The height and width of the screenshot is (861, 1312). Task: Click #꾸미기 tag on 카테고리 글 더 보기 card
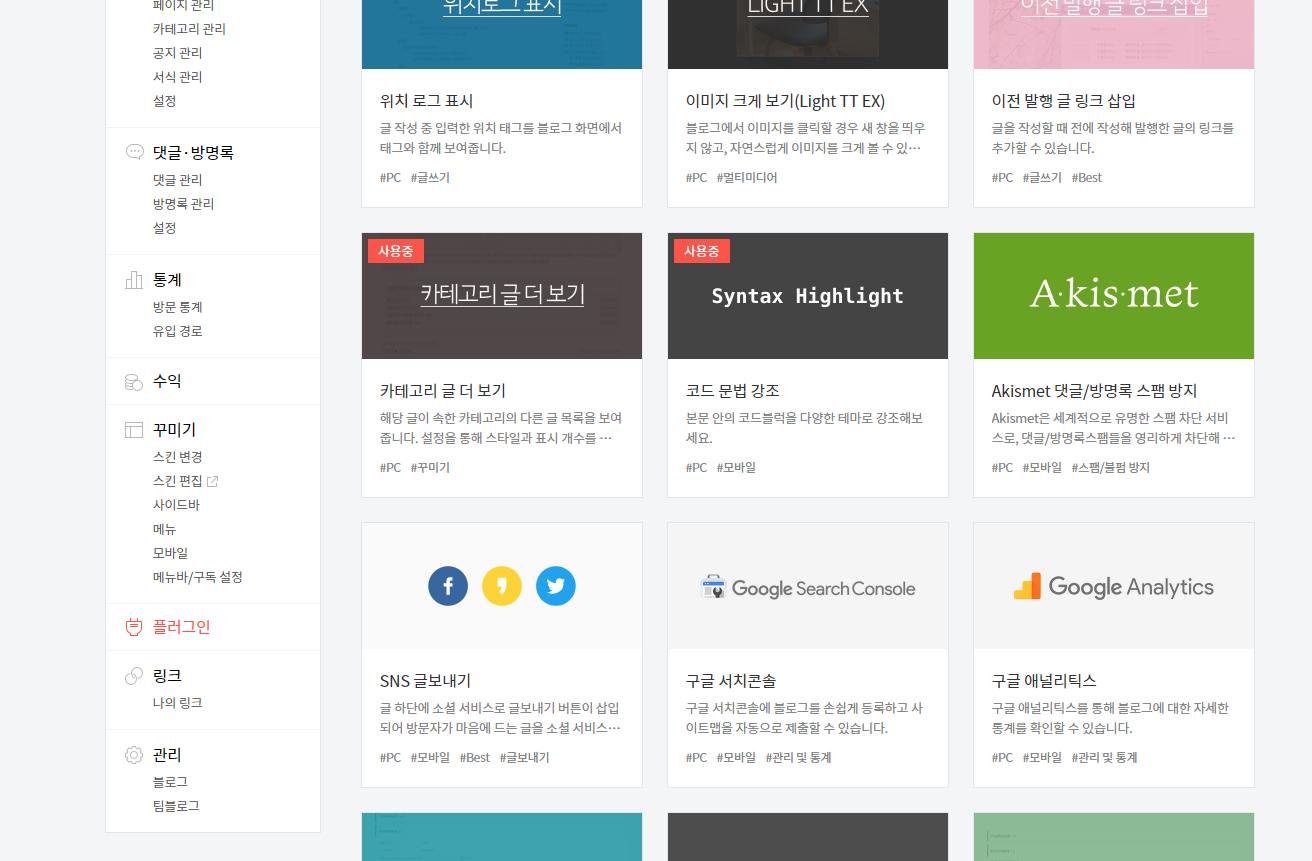tap(430, 468)
